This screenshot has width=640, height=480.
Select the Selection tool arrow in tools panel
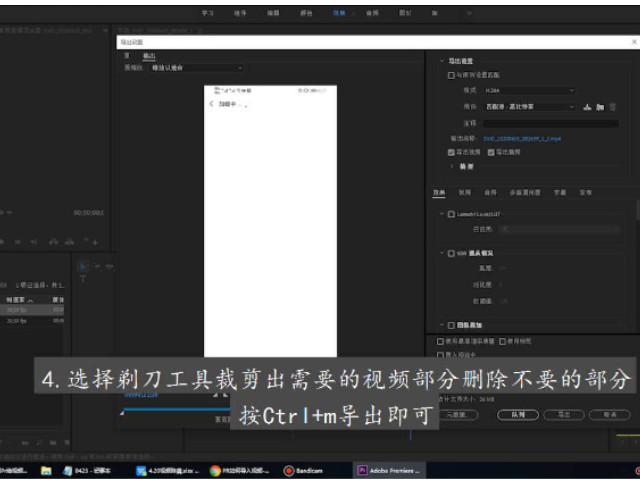pyautogui.click(x=83, y=267)
